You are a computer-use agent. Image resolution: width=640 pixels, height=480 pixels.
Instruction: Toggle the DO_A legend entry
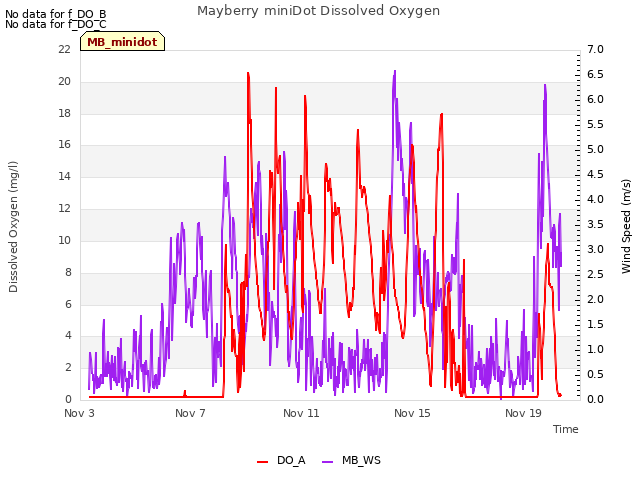(x=281, y=461)
